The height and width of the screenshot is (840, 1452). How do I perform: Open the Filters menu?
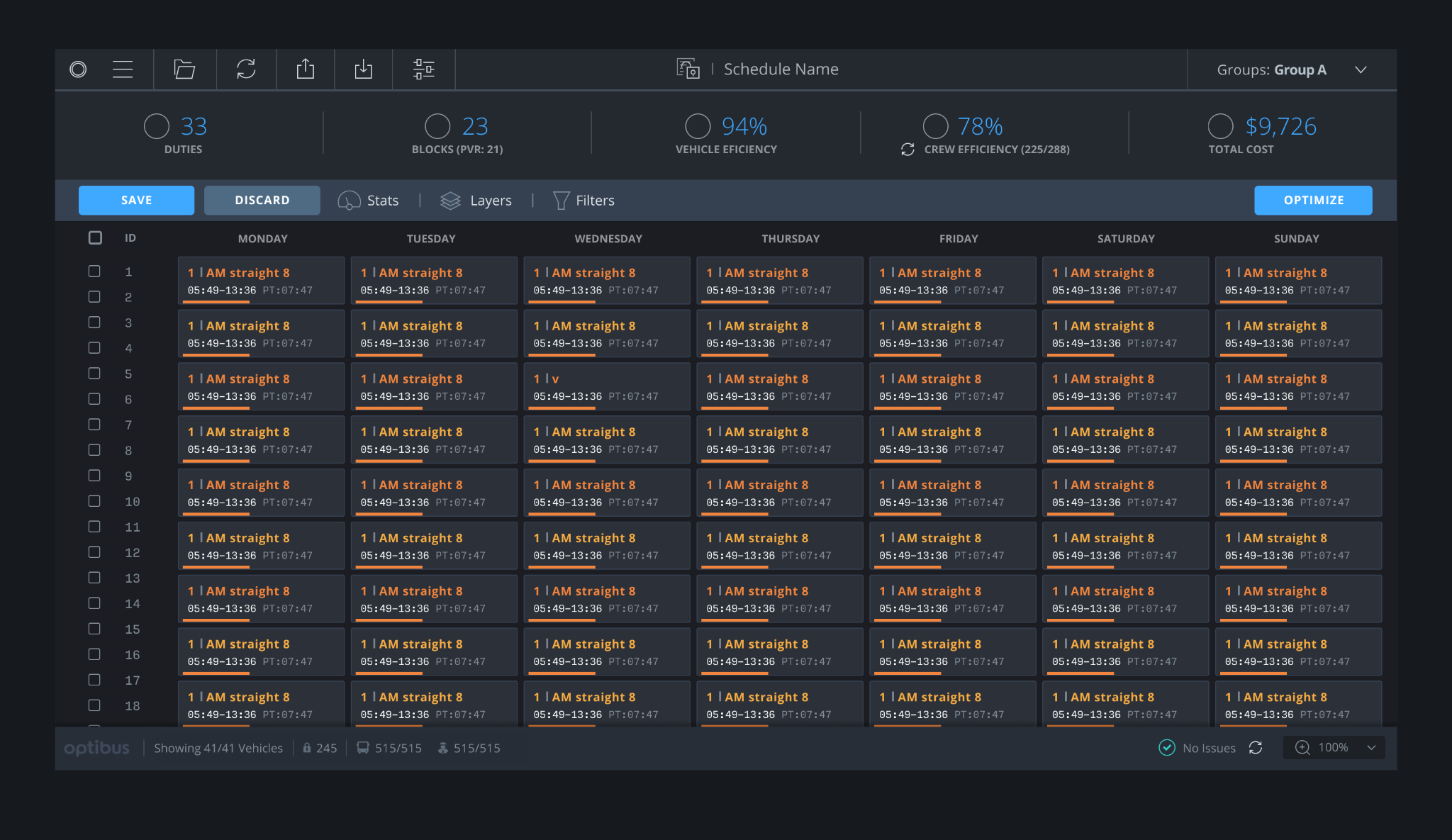(583, 201)
